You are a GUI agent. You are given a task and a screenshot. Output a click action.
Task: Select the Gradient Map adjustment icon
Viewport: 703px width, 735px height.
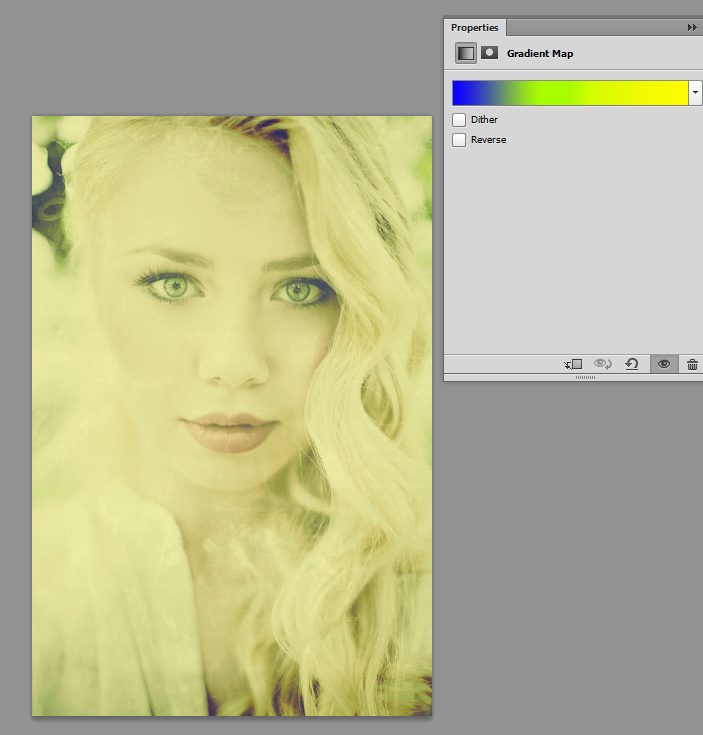coord(465,53)
